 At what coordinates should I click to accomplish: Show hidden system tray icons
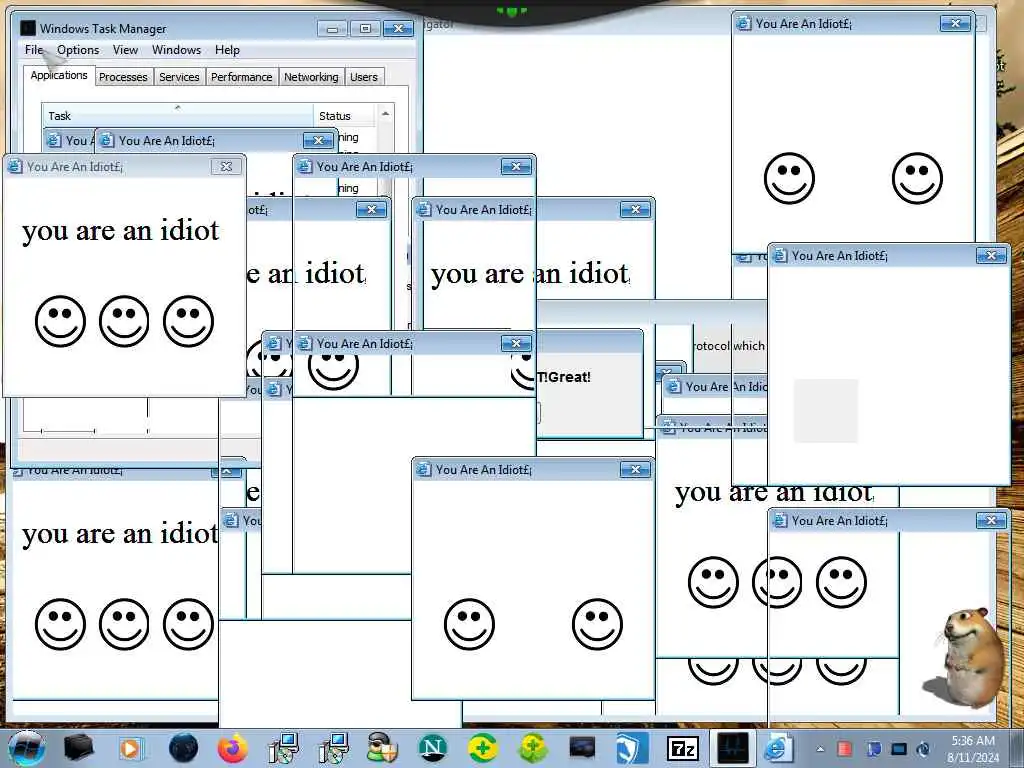click(x=820, y=749)
